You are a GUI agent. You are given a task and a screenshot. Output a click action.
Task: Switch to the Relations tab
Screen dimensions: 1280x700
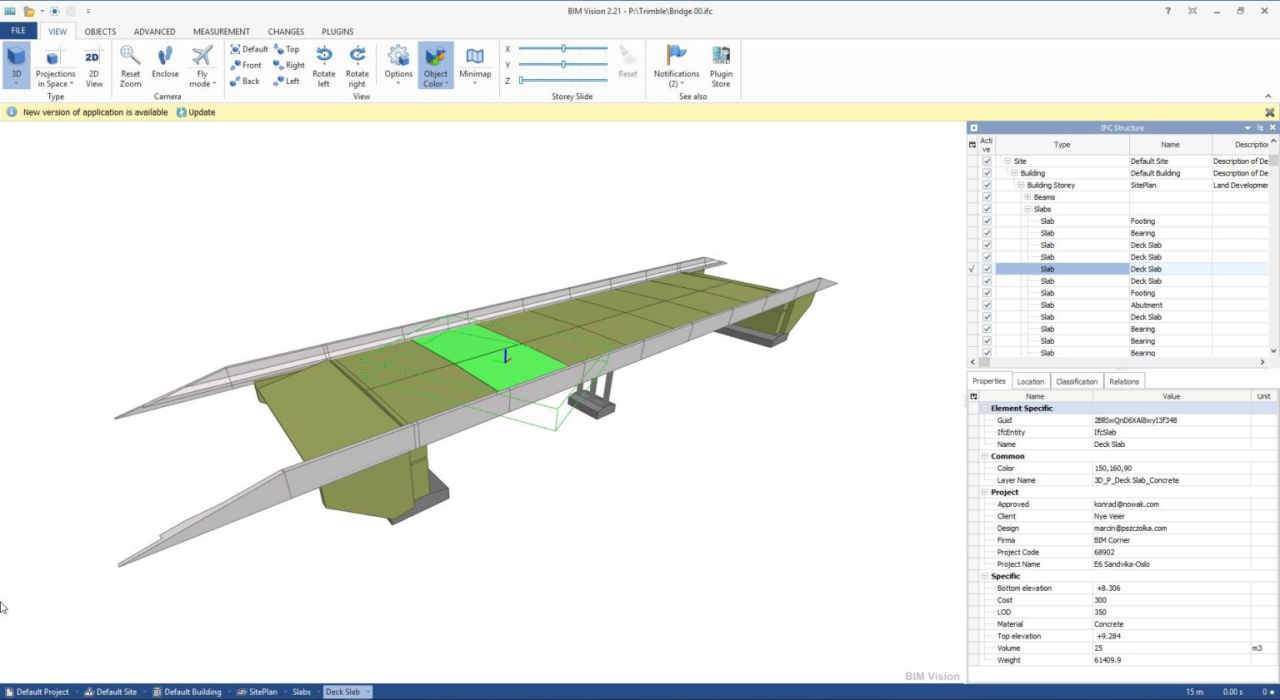tap(1124, 381)
